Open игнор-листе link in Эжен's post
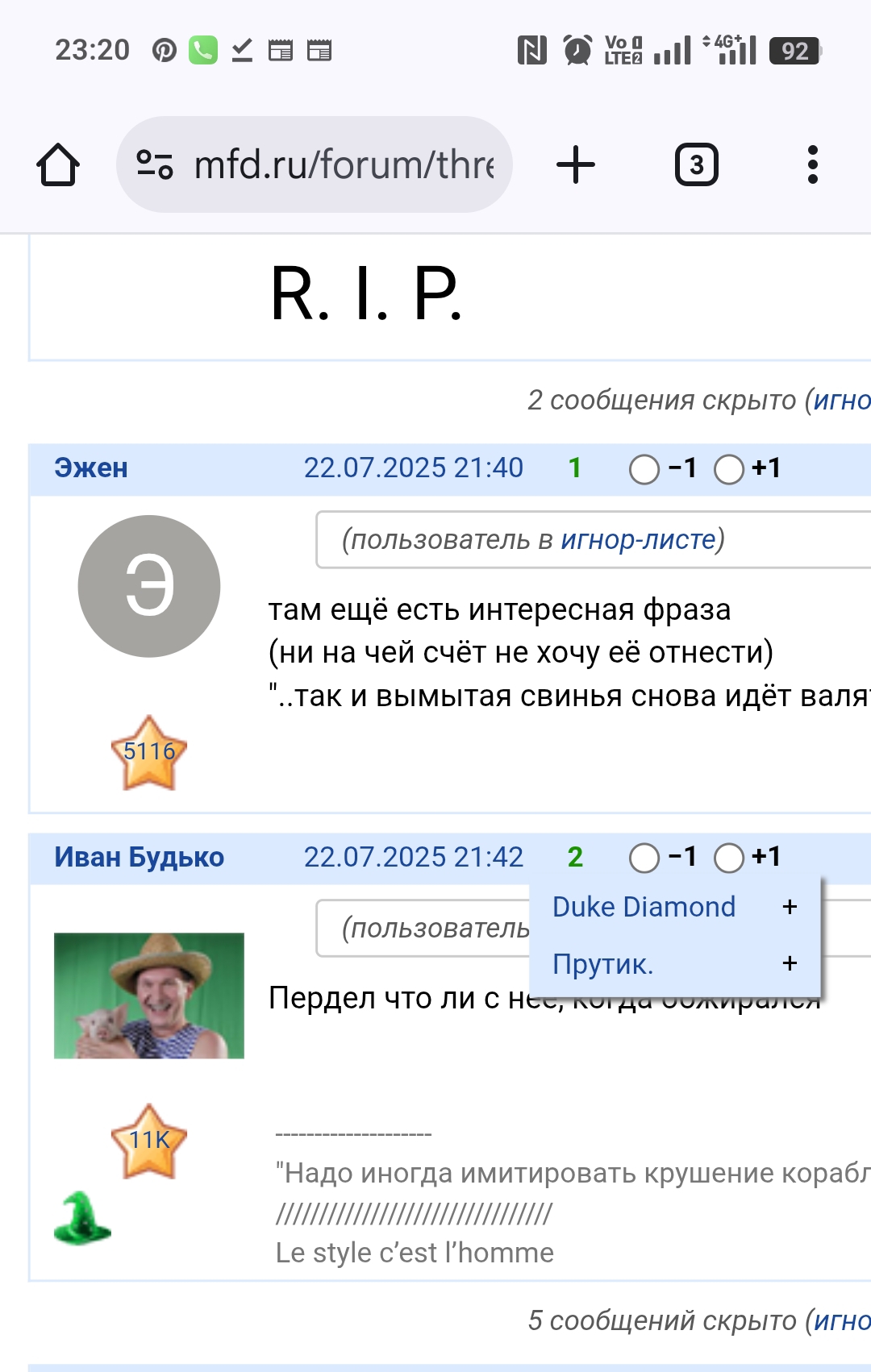Viewport: 871px width, 1372px height. pyautogui.click(x=638, y=539)
